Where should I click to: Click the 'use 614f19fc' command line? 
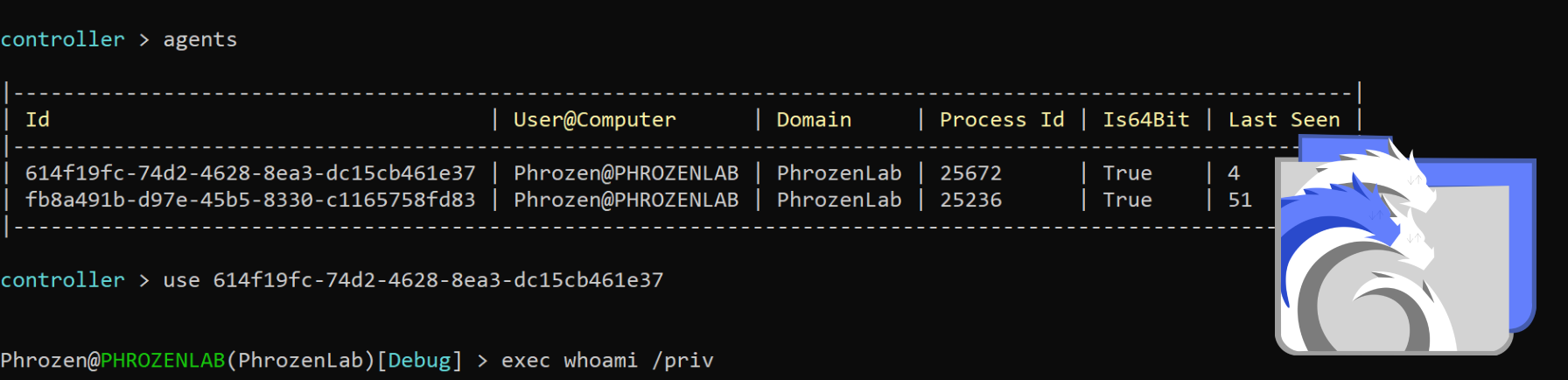click(x=413, y=280)
